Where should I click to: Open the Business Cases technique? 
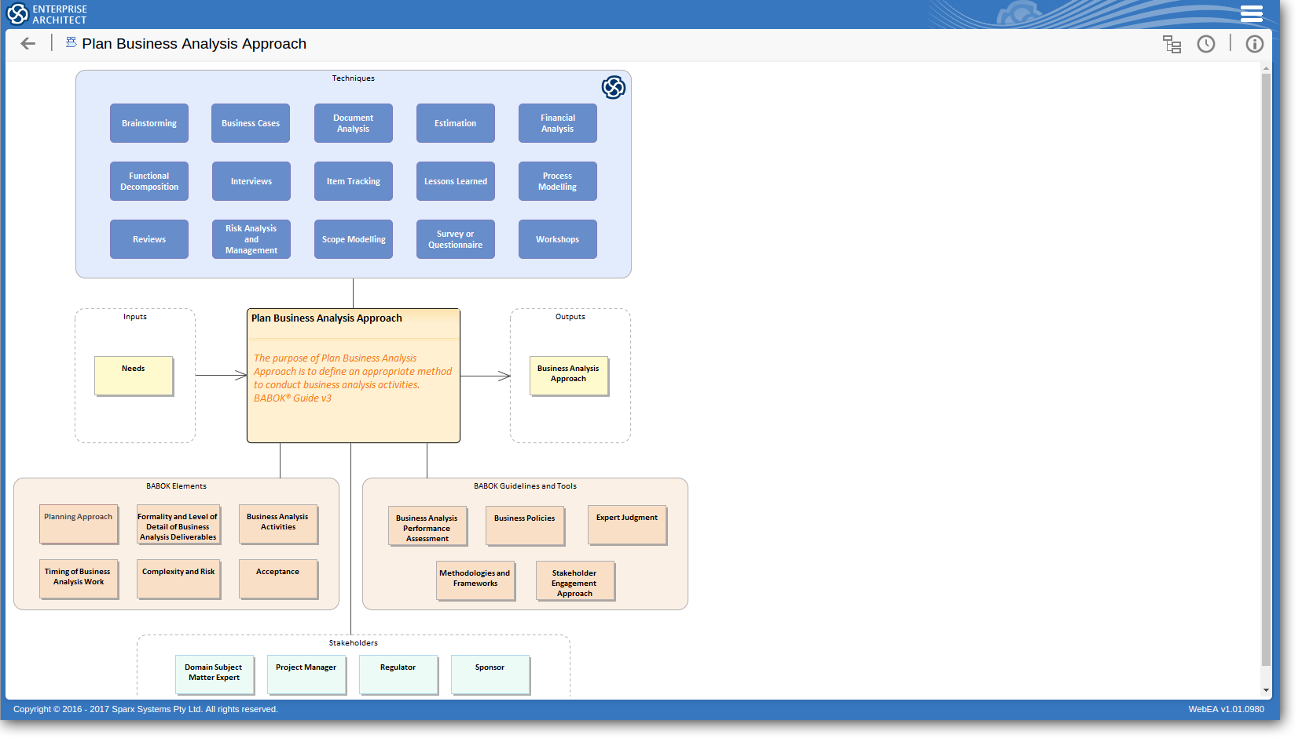(x=251, y=123)
